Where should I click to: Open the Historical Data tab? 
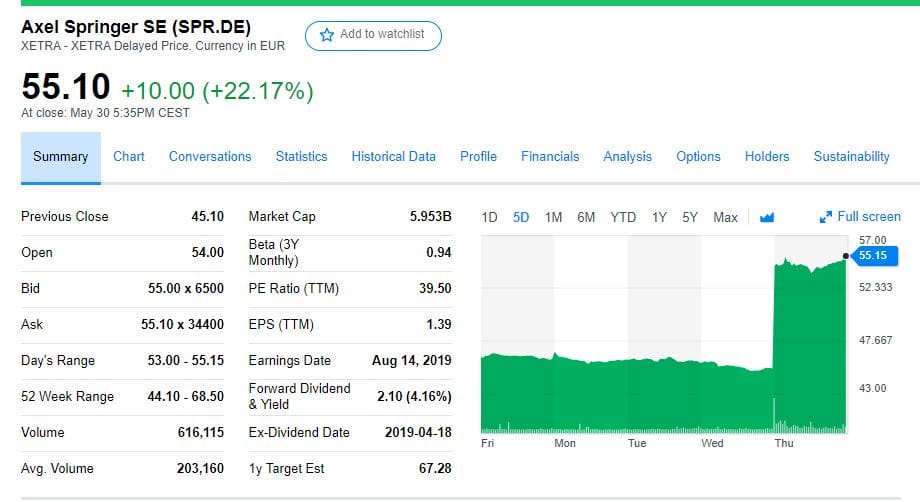click(x=394, y=157)
